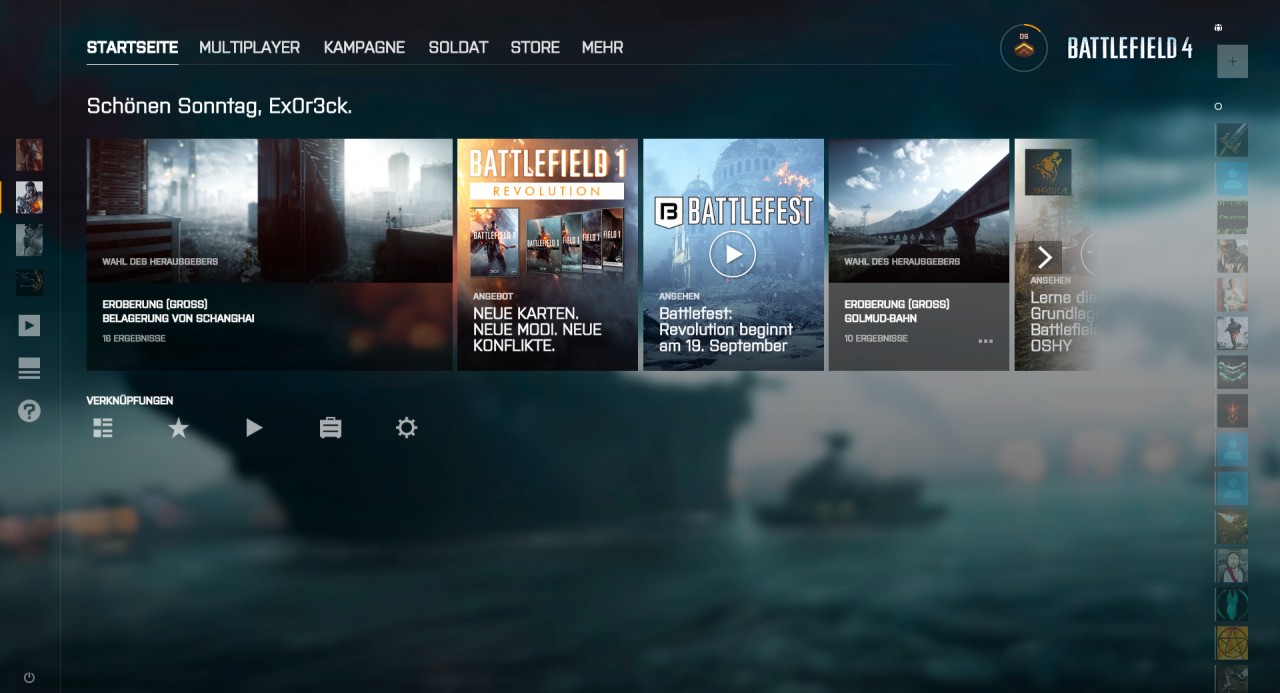Click the Battlefest: Revolution beginnt am 19. September title

click(726, 330)
